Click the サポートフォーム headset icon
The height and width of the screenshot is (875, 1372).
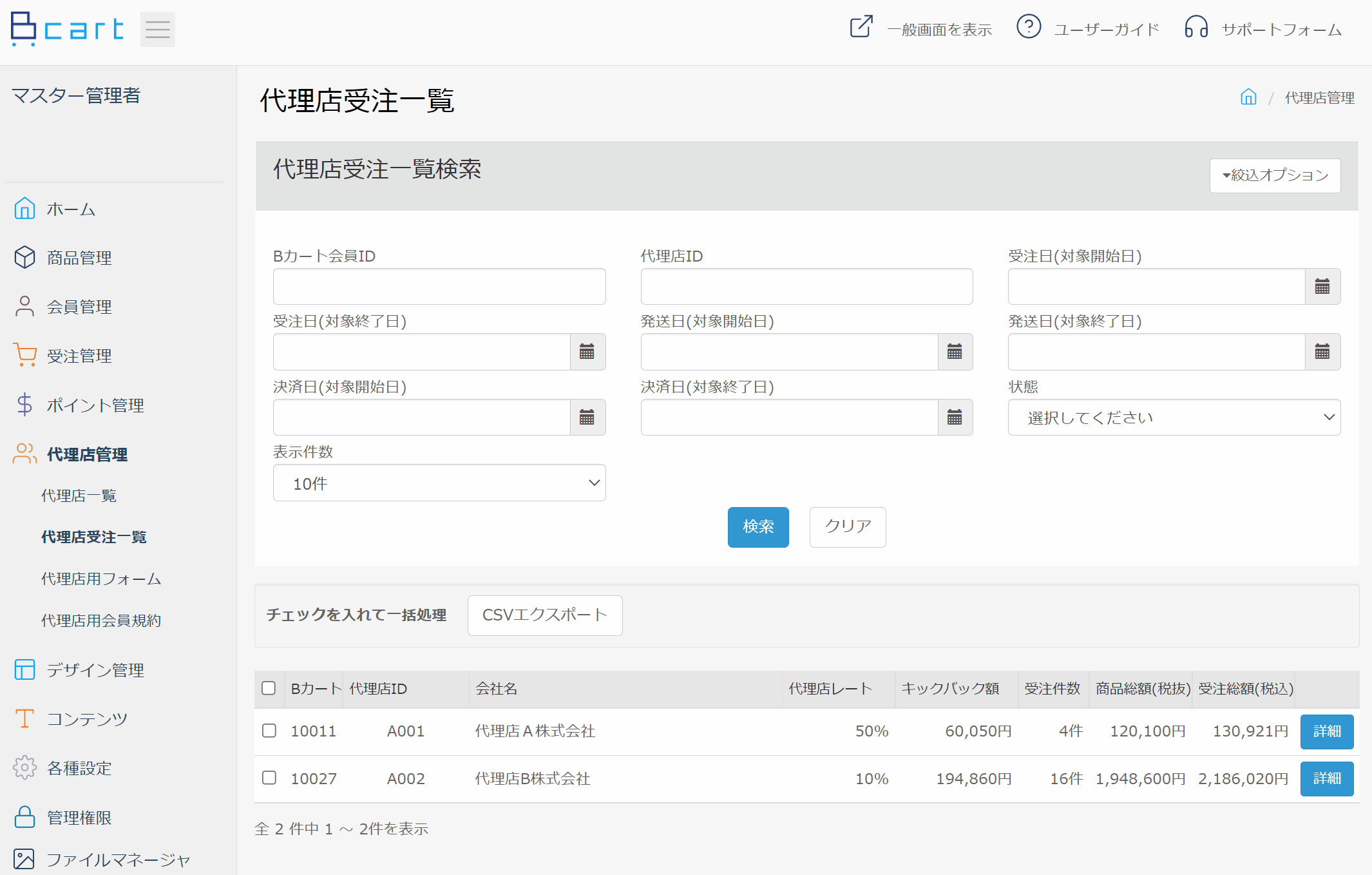tap(1196, 27)
